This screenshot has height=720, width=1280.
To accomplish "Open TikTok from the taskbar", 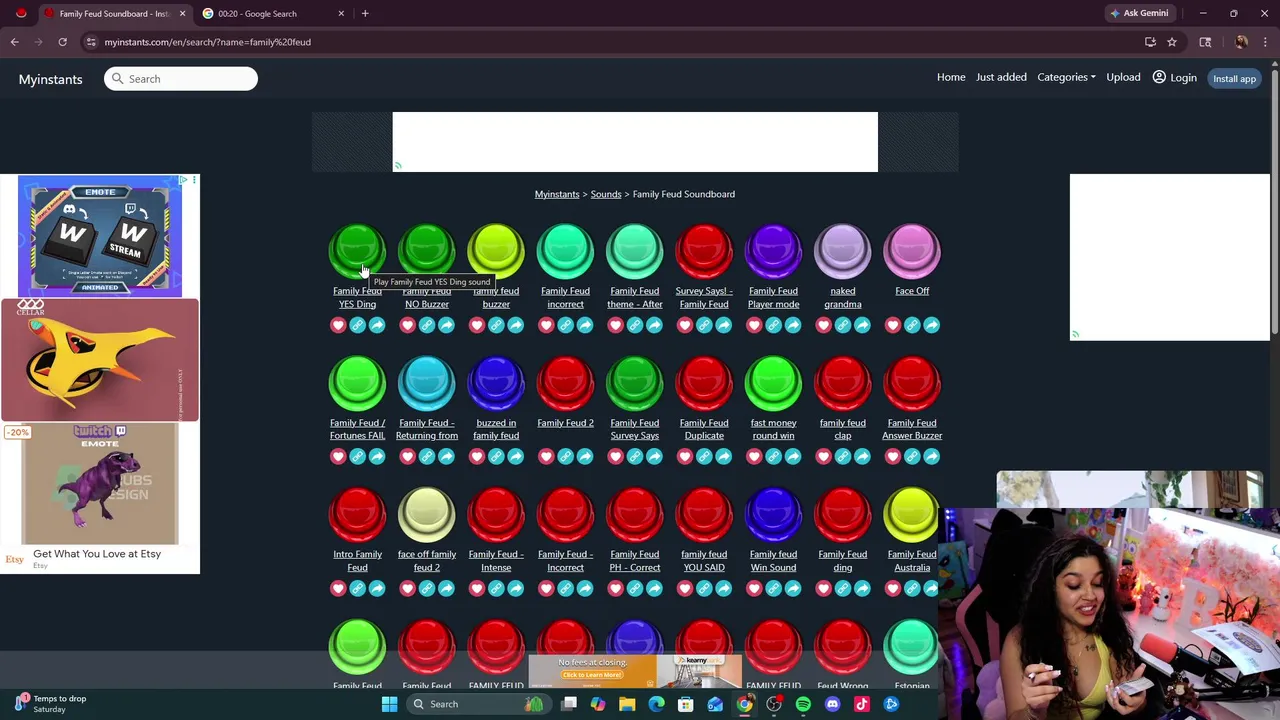I will (x=862, y=704).
